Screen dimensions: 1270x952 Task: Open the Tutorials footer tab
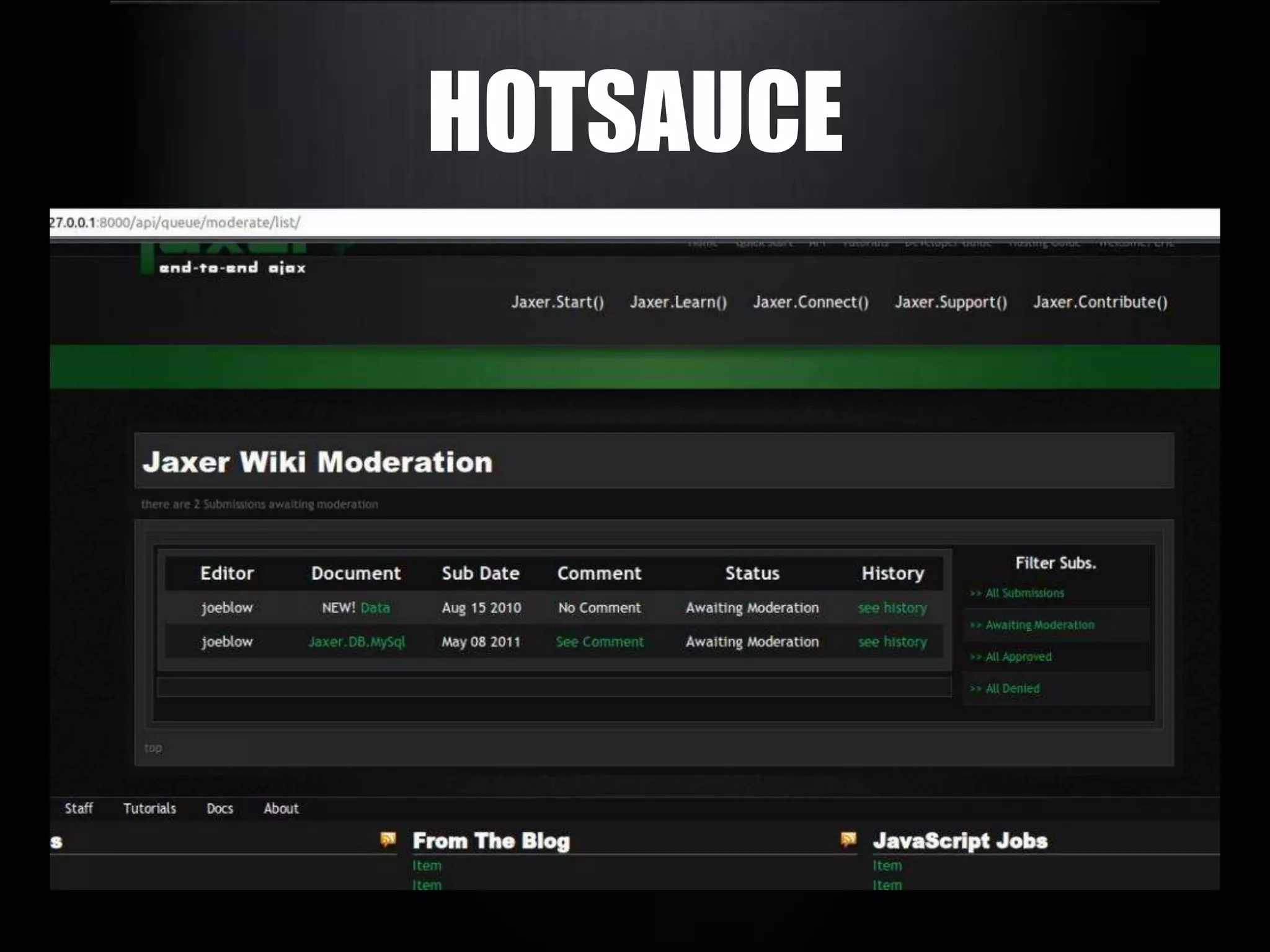[149, 808]
